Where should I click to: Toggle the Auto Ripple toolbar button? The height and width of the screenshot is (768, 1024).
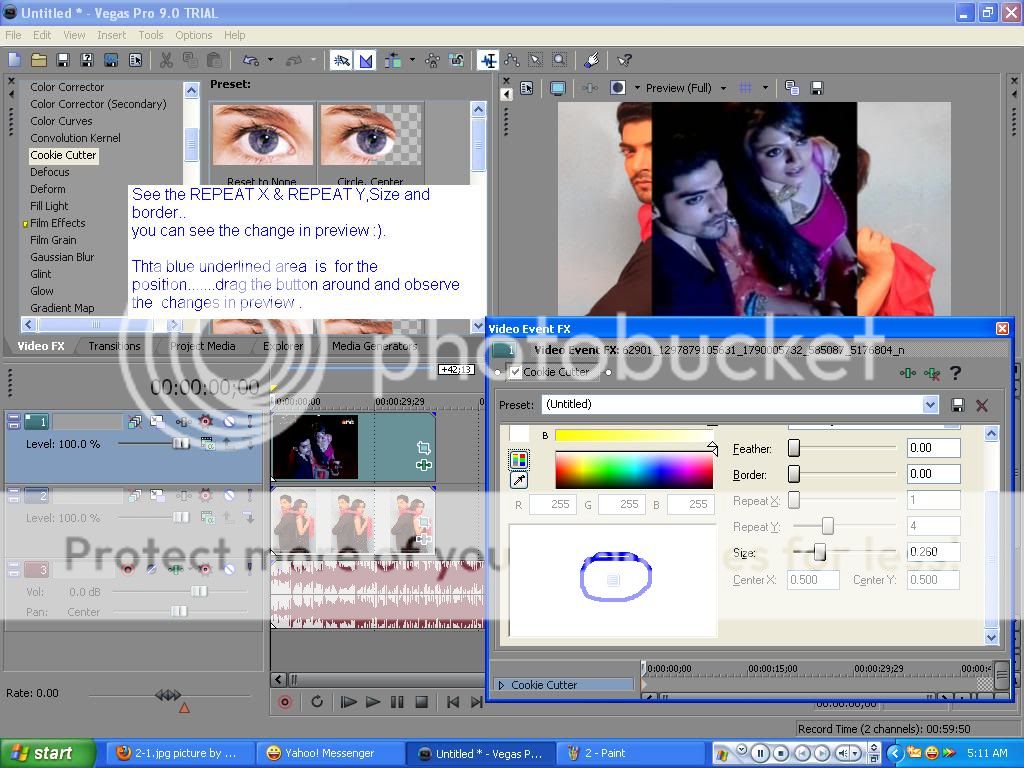[x=393, y=61]
